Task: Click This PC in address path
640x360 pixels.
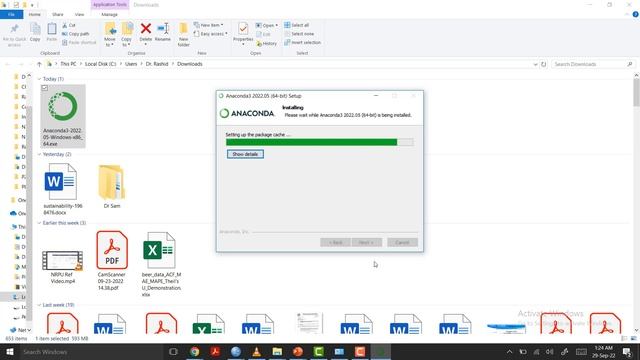Action: [68, 64]
